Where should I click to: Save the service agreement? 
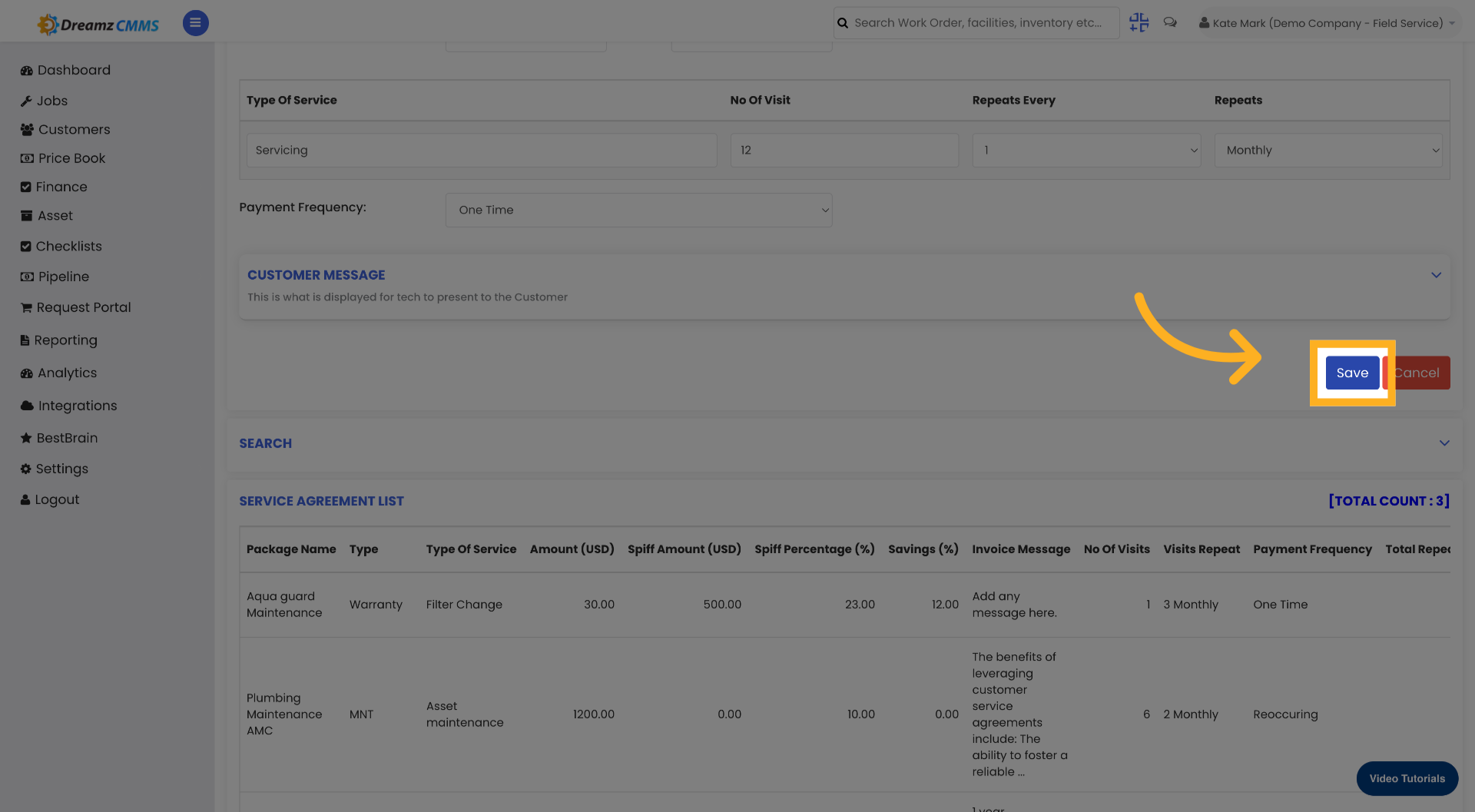pyautogui.click(x=1352, y=373)
